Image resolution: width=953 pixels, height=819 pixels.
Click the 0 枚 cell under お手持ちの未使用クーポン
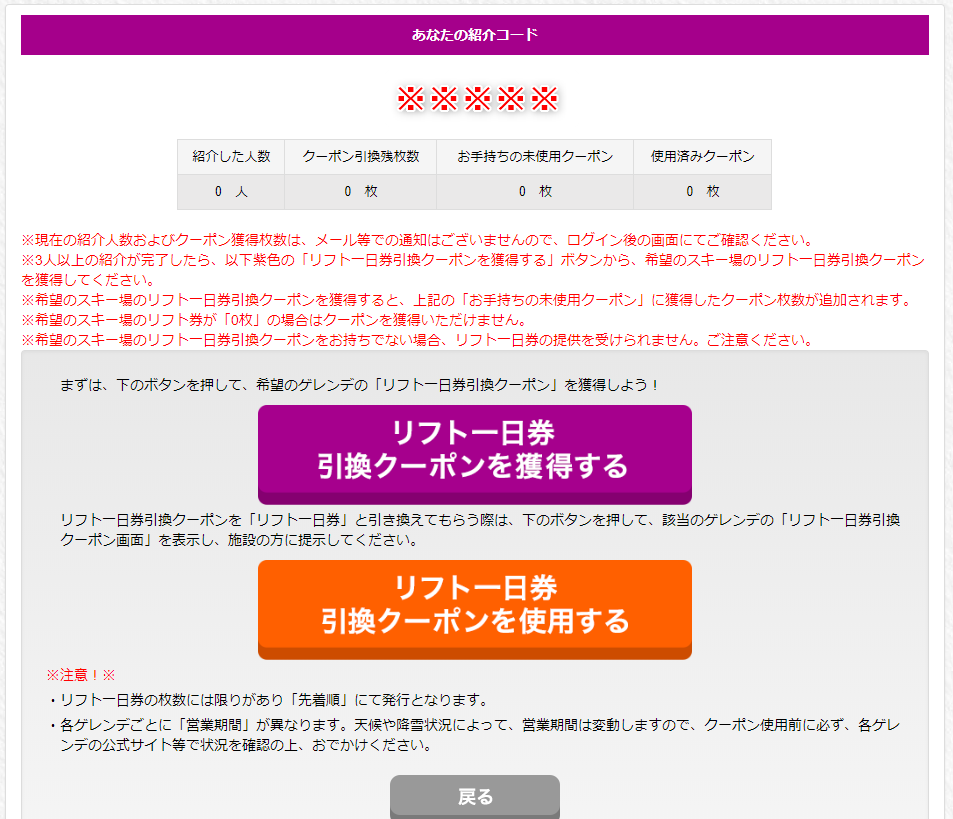coord(535,192)
